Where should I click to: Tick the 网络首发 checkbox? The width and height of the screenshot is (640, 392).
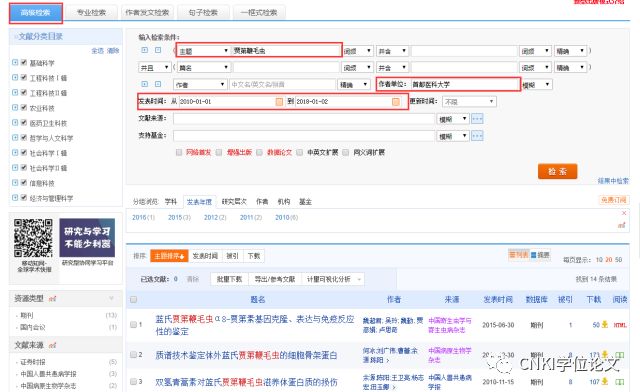(179, 152)
